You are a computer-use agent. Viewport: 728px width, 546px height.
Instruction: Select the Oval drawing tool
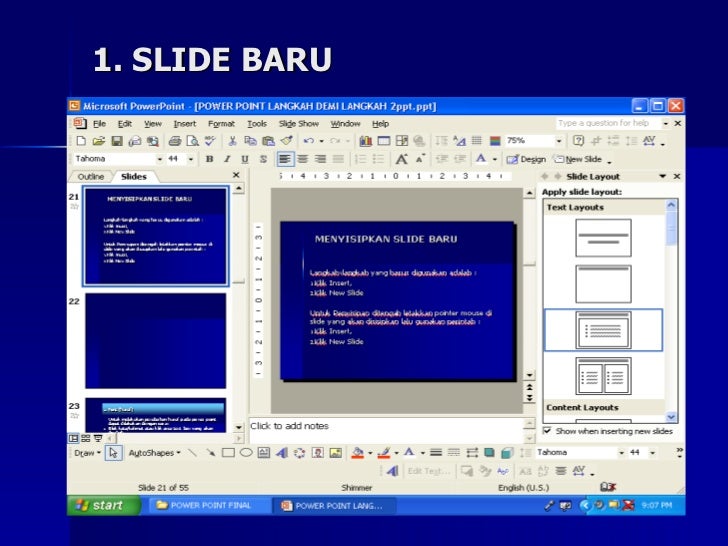coord(246,453)
